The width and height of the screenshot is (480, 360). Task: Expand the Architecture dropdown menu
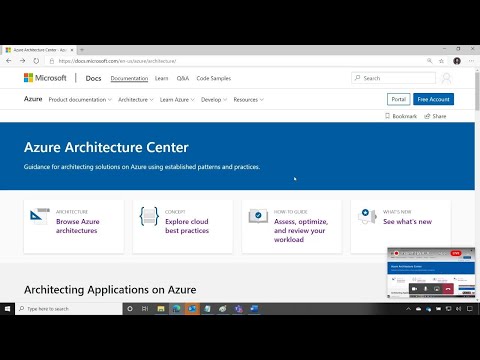(x=136, y=100)
